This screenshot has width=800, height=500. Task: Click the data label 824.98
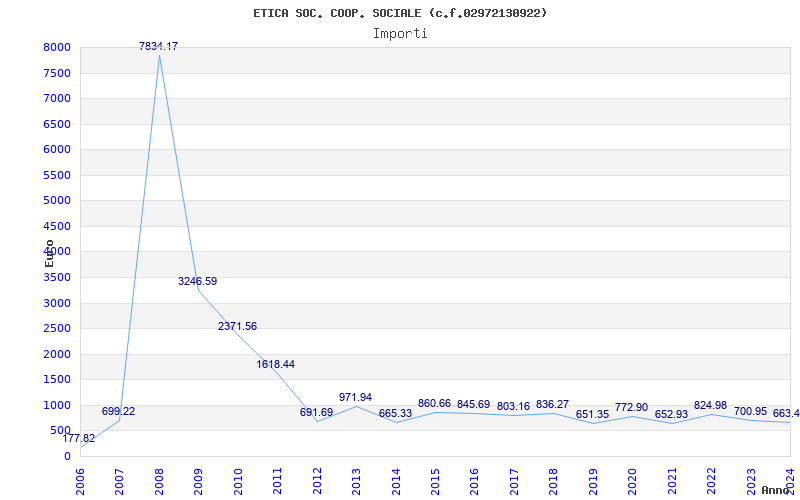(x=711, y=406)
